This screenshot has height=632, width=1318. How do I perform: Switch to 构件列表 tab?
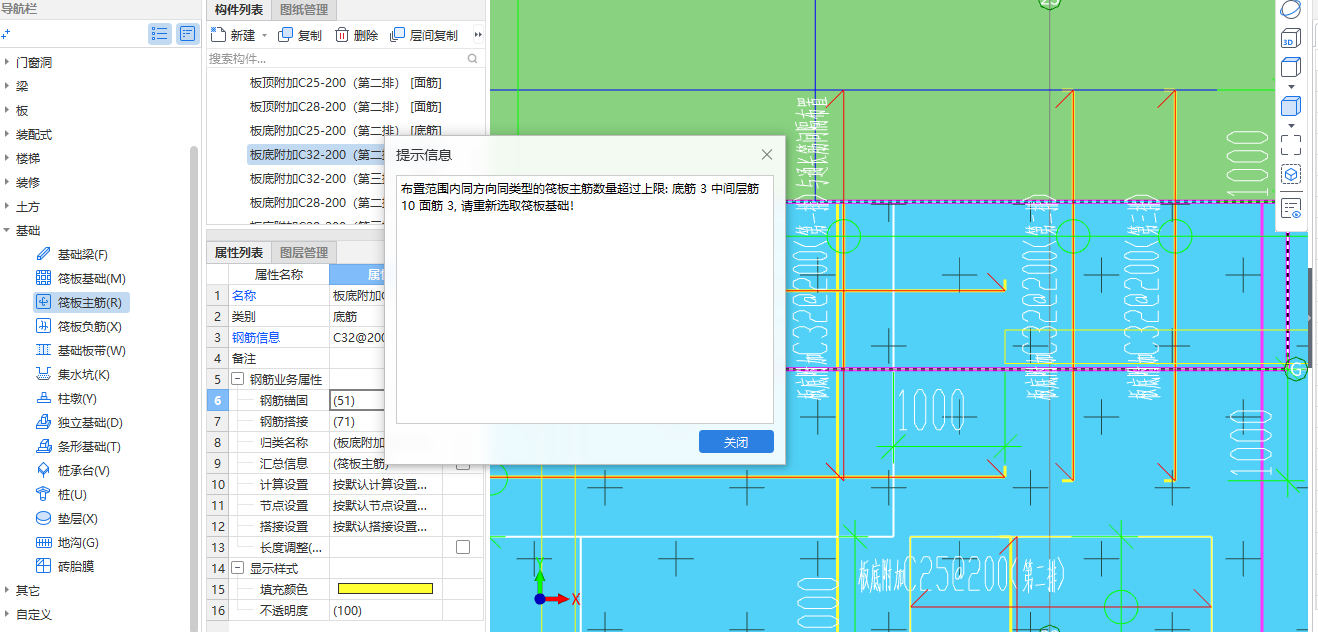239,10
